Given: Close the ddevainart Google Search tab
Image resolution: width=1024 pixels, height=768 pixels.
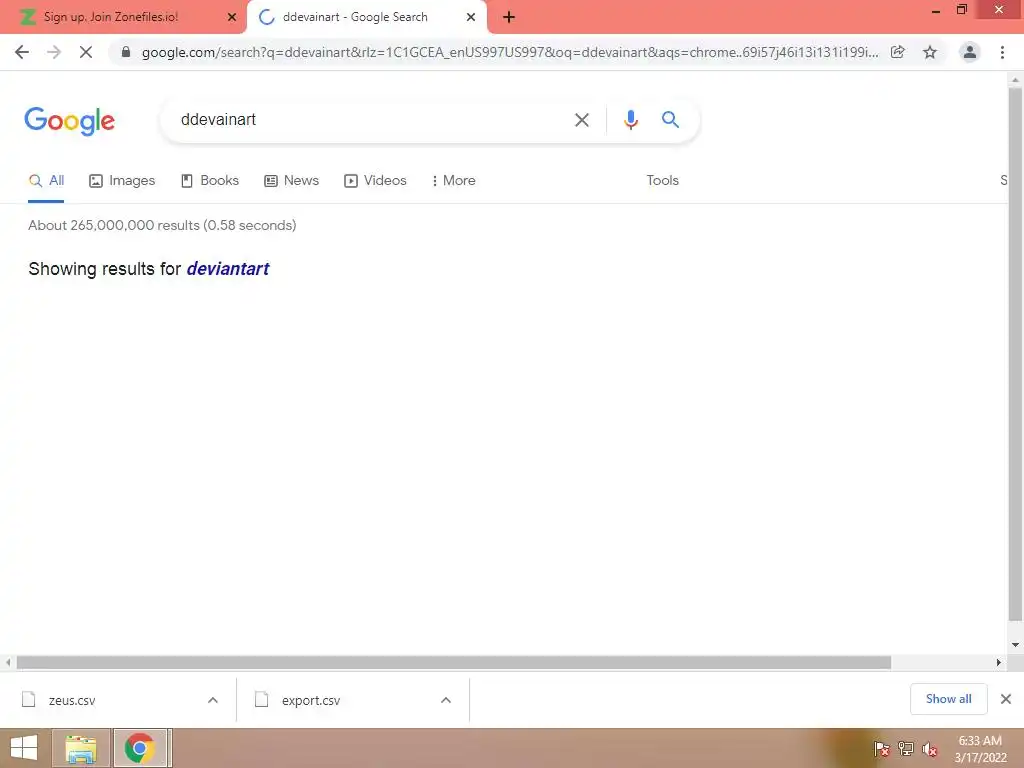Looking at the screenshot, I should pyautogui.click(x=471, y=18).
